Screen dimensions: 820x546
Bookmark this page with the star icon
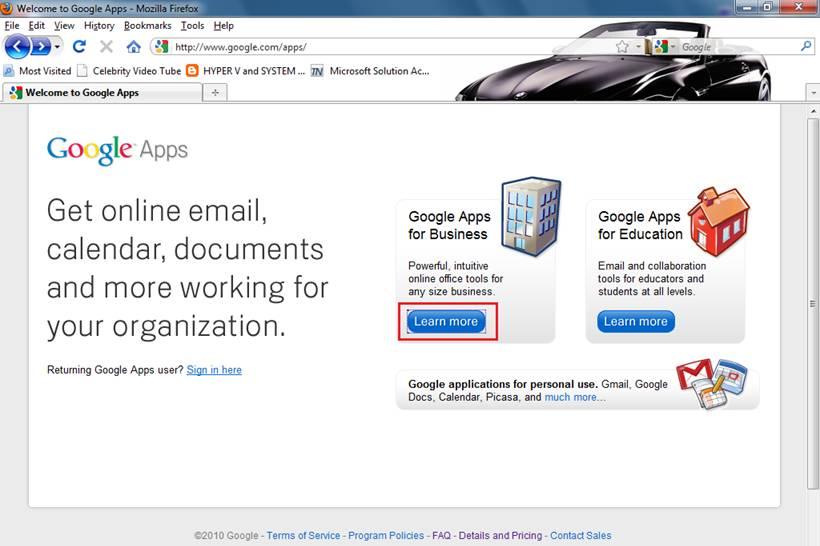click(x=622, y=47)
